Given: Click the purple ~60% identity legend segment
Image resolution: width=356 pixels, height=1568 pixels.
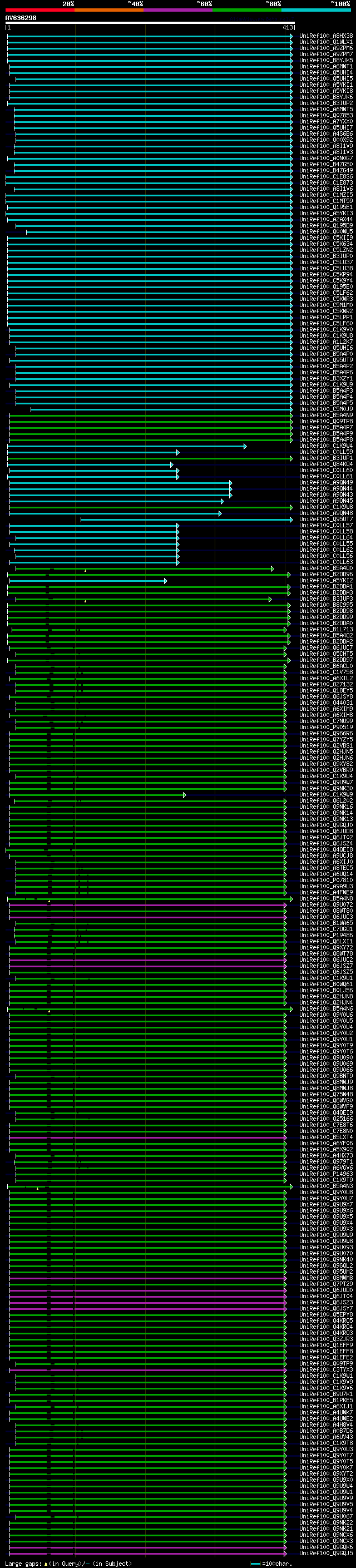Looking at the screenshot, I should pos(179,11).
